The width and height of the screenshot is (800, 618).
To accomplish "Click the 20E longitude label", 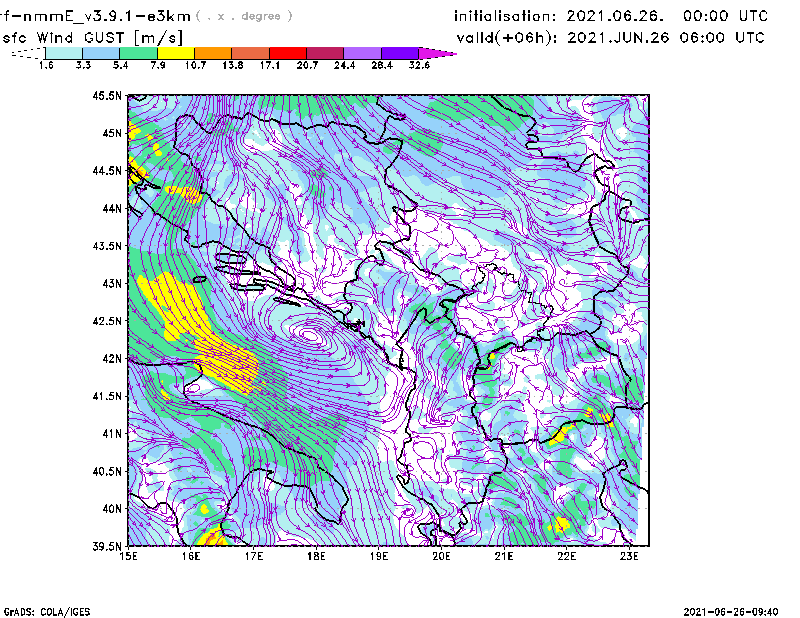I will pyautogui.click(x=441, y=556).
